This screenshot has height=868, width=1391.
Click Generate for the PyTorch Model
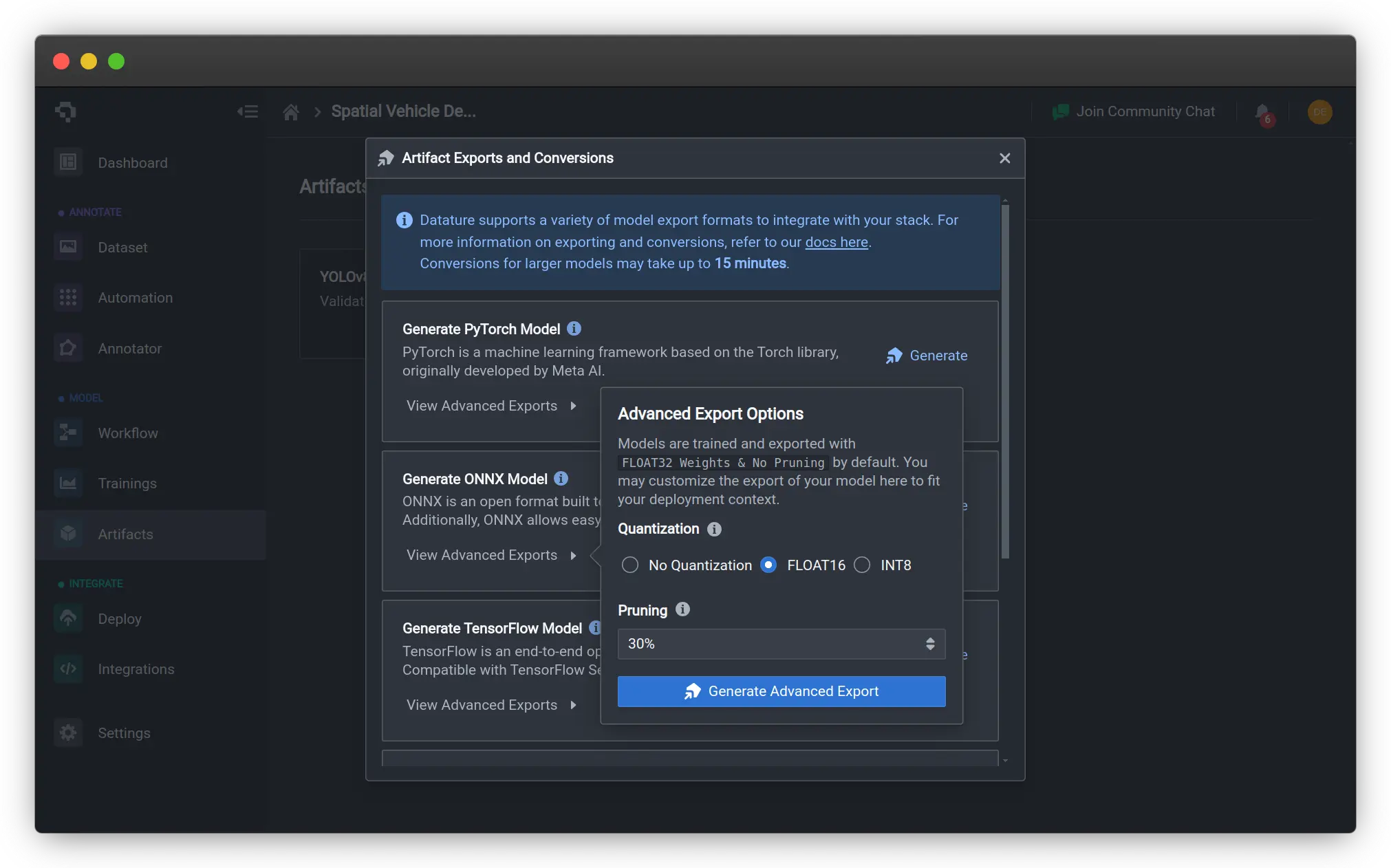927,356
